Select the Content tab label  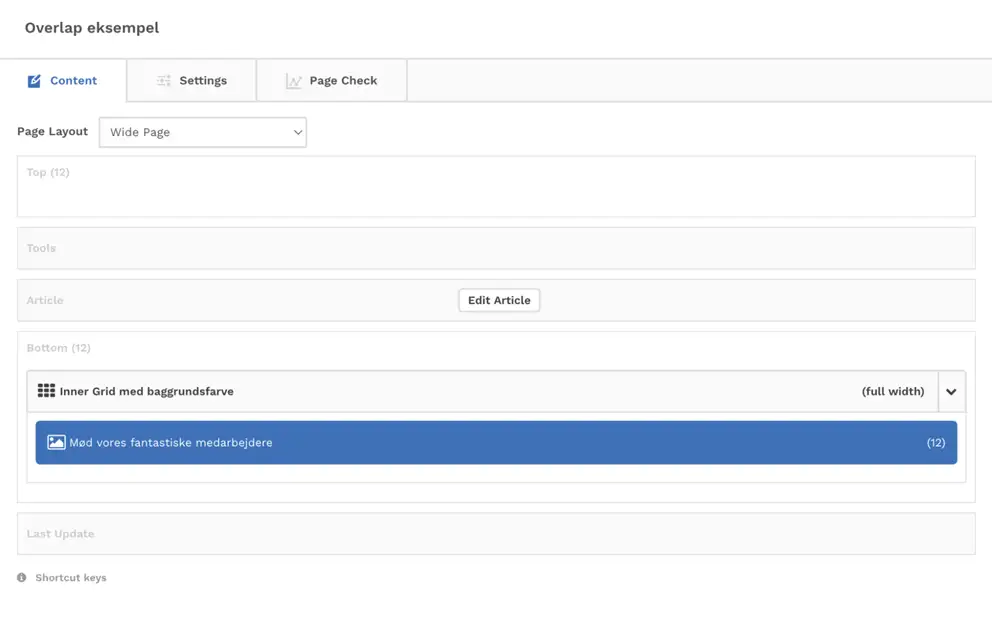coord(73,81)
